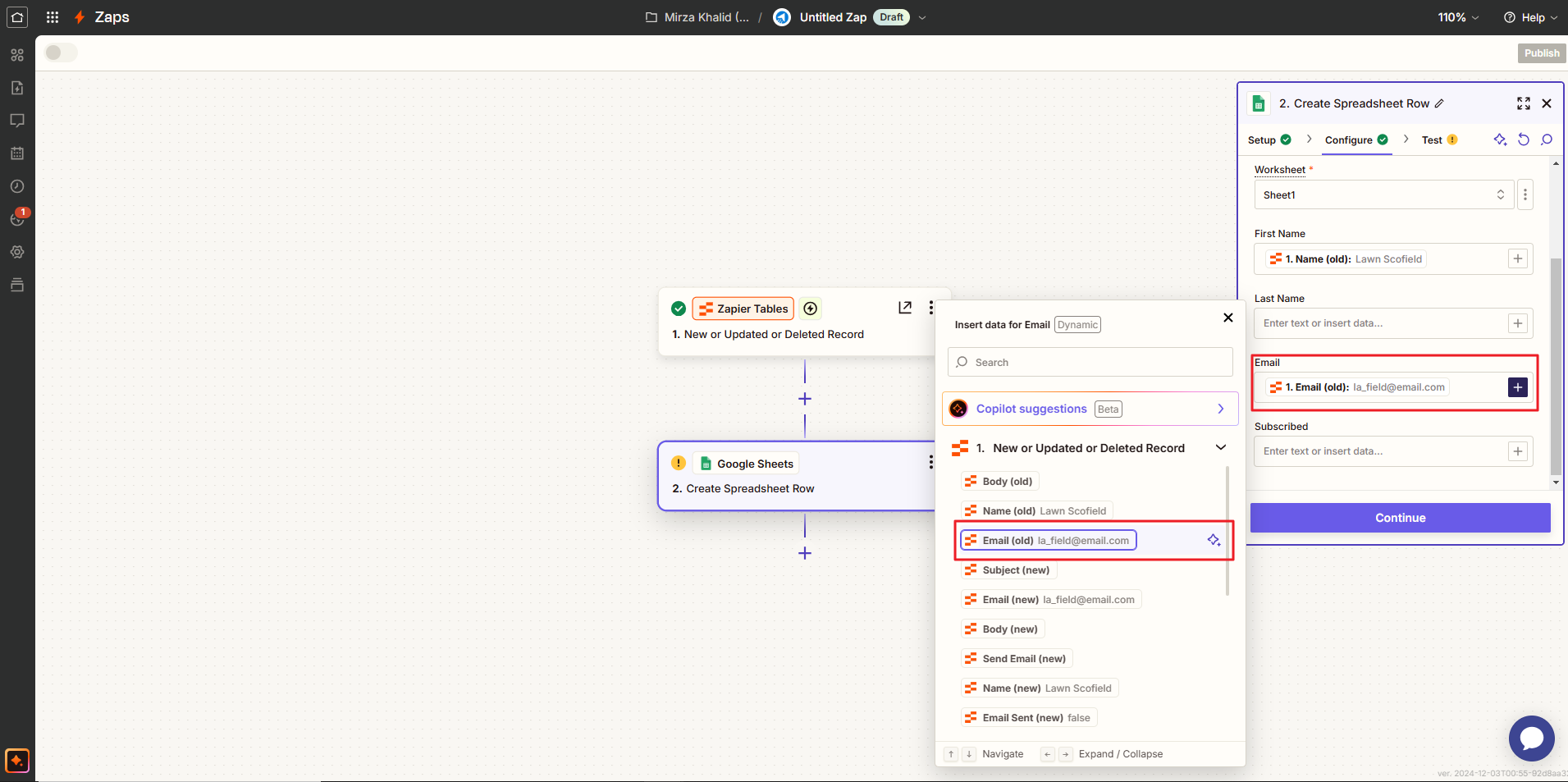Click the Publish button
This screenshot has height=782, width=1568.
pyautogui.click(x=1541, y=53)
